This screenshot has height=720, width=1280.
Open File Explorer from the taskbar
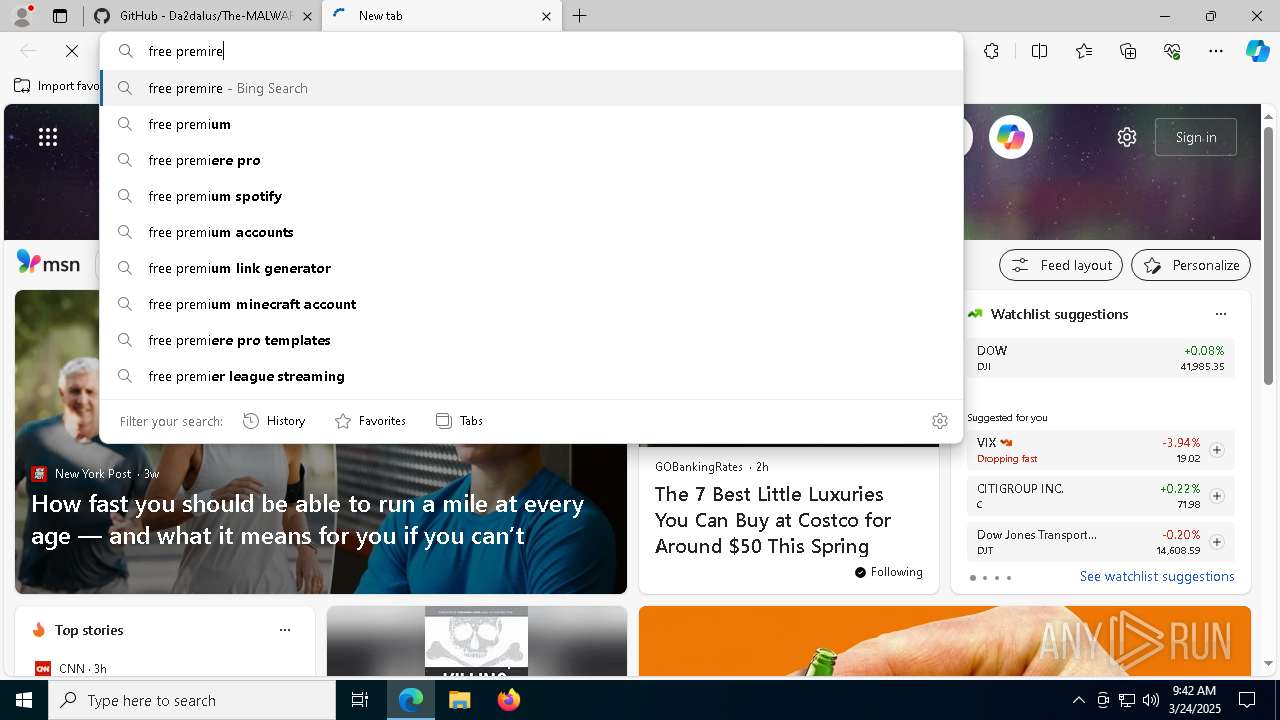tap(459, 700)
